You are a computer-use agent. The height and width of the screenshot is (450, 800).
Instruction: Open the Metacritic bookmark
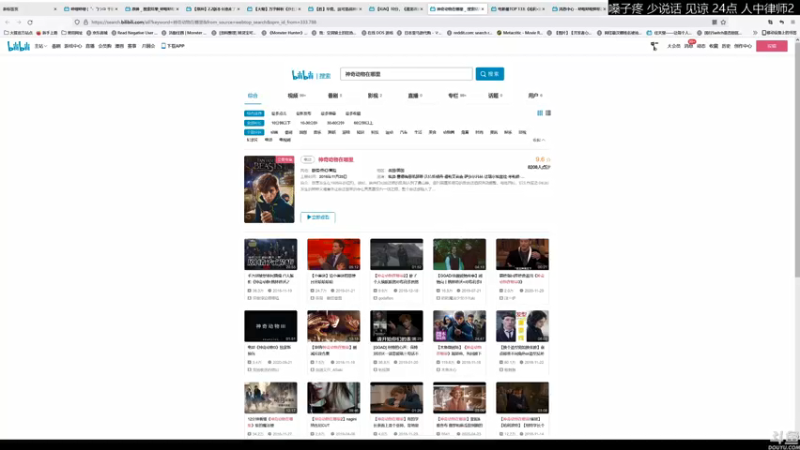pyautogui.click(x=519, y=33)
